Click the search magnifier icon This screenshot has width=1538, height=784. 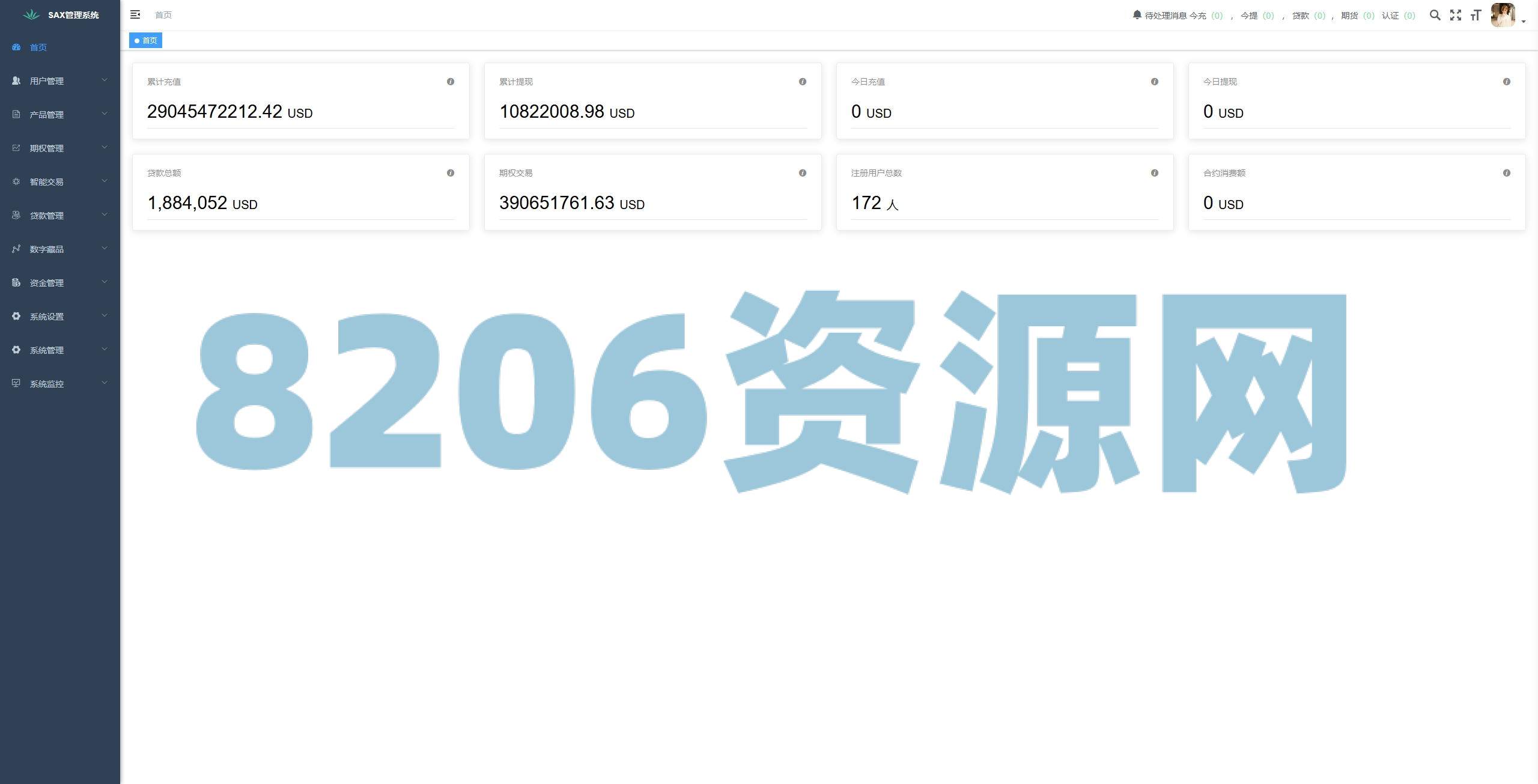[x=1435, y=15]
